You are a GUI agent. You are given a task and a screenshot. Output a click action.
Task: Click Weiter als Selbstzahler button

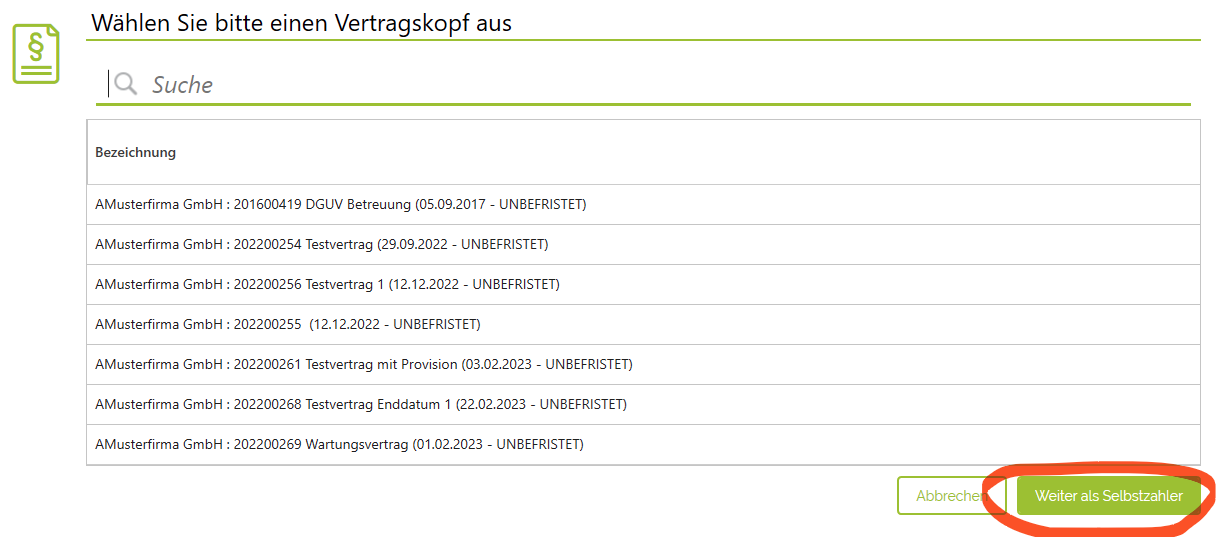click(1108, 496)
